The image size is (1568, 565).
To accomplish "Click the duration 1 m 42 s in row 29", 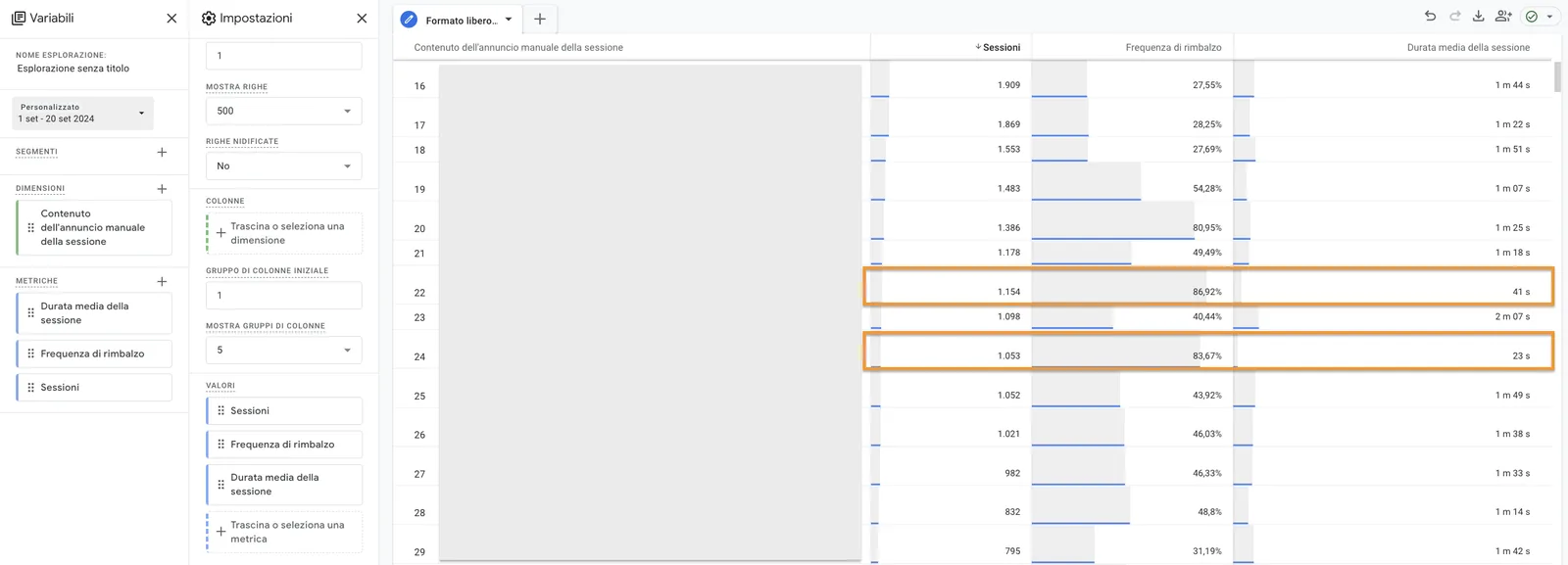I will pos(1512,550).
